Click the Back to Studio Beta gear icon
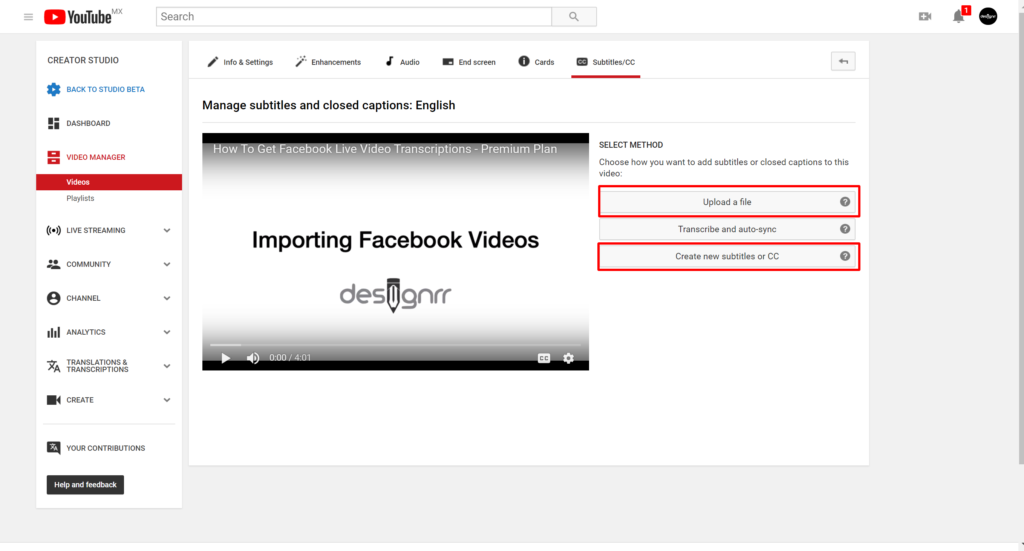The height and width of the screenshot is (551, 1024). 54,89
